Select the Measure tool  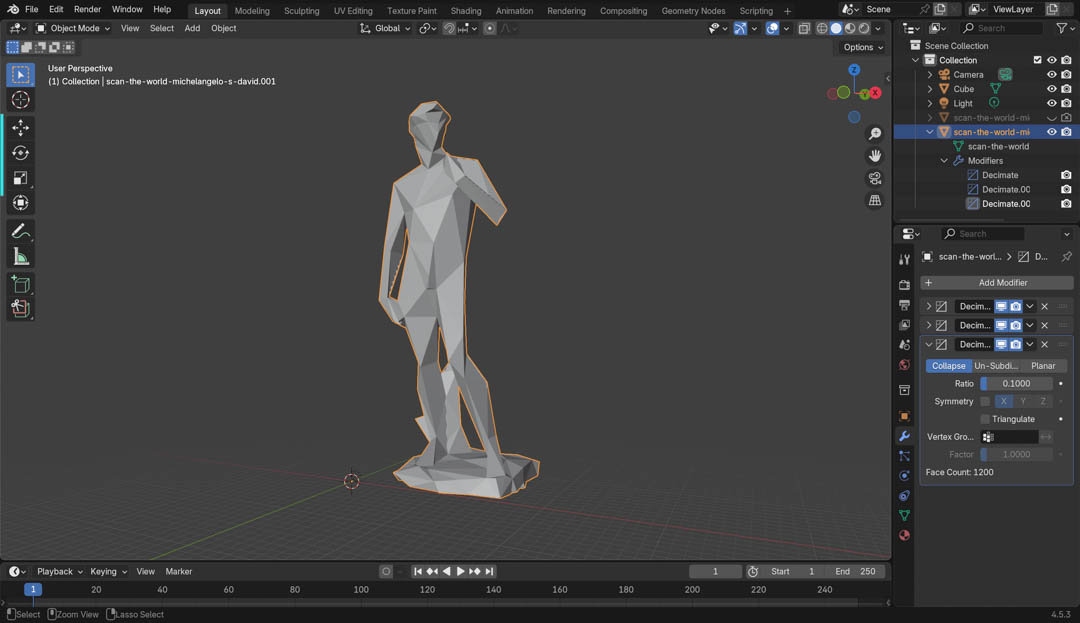pos(20,257)
